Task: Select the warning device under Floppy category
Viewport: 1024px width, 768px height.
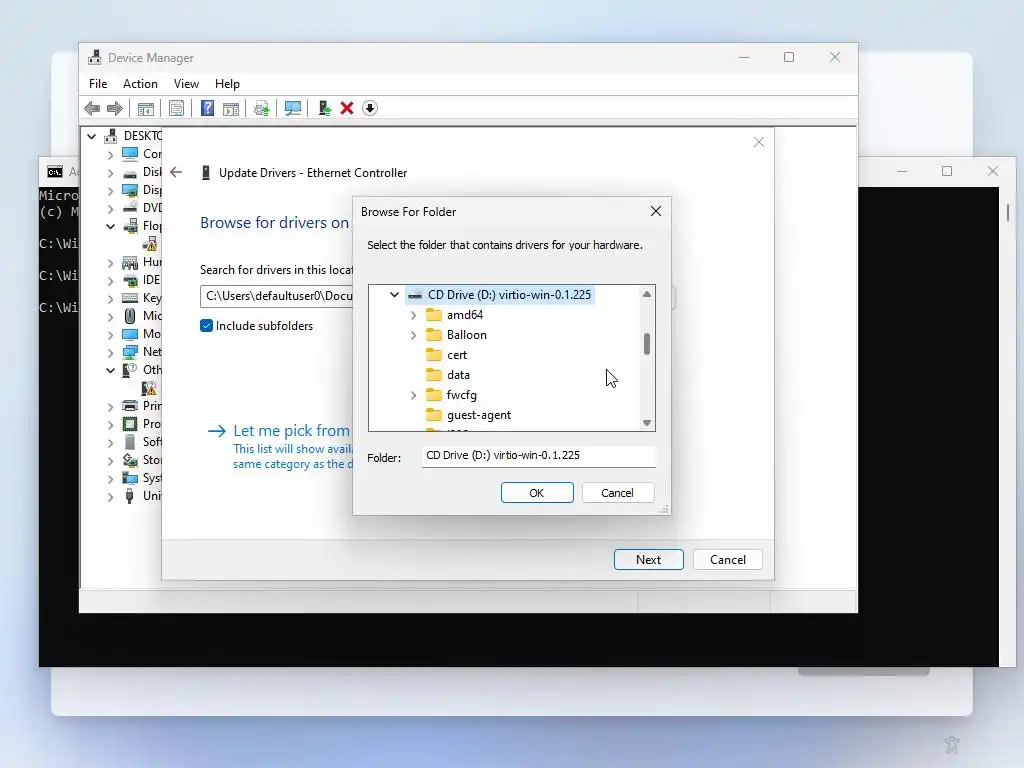Action: coord(150,244)
